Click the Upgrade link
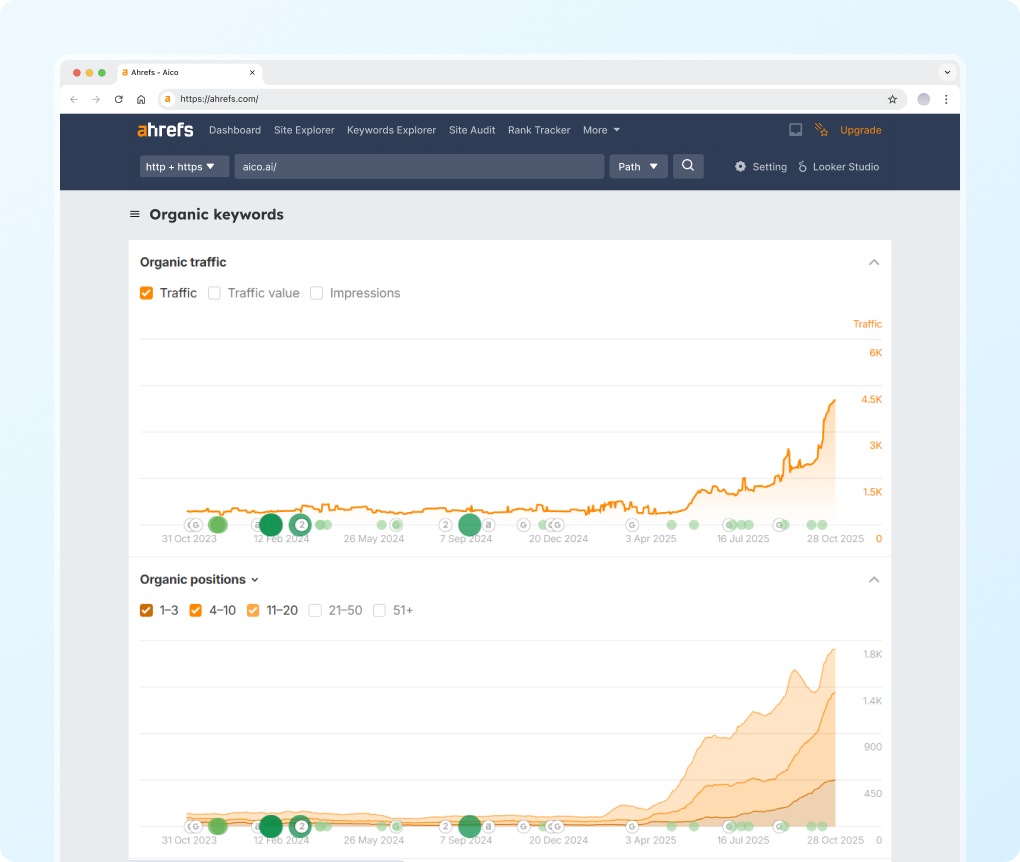The image size is (1020, 862). [860, 130]
